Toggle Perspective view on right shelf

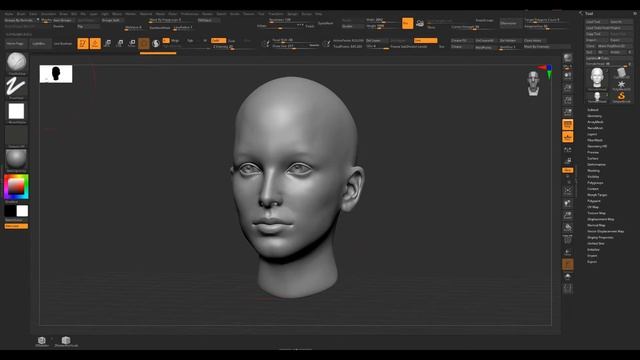pyautogui.click(x=568, y=124)
